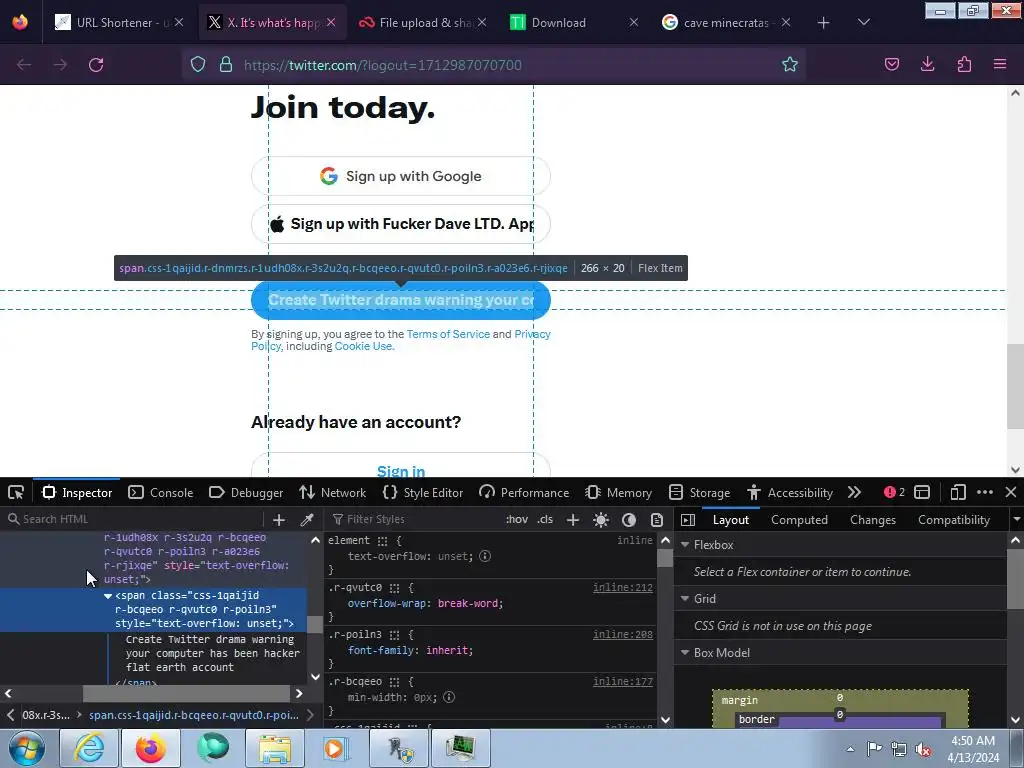Screen dimensions: 1024x768
Task: Switch to URL Shortener browser tab
Action: point(120,22)
